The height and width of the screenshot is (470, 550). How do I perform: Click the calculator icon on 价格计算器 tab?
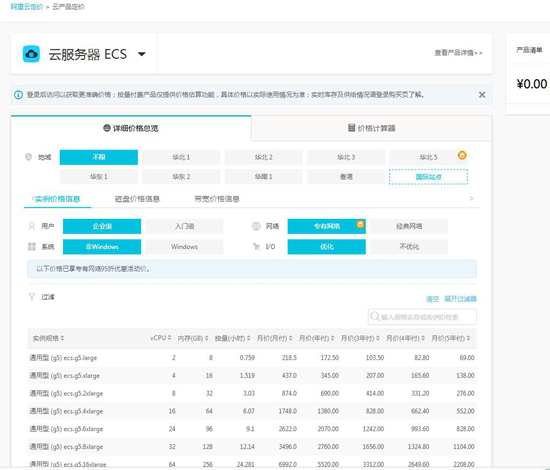351,128
